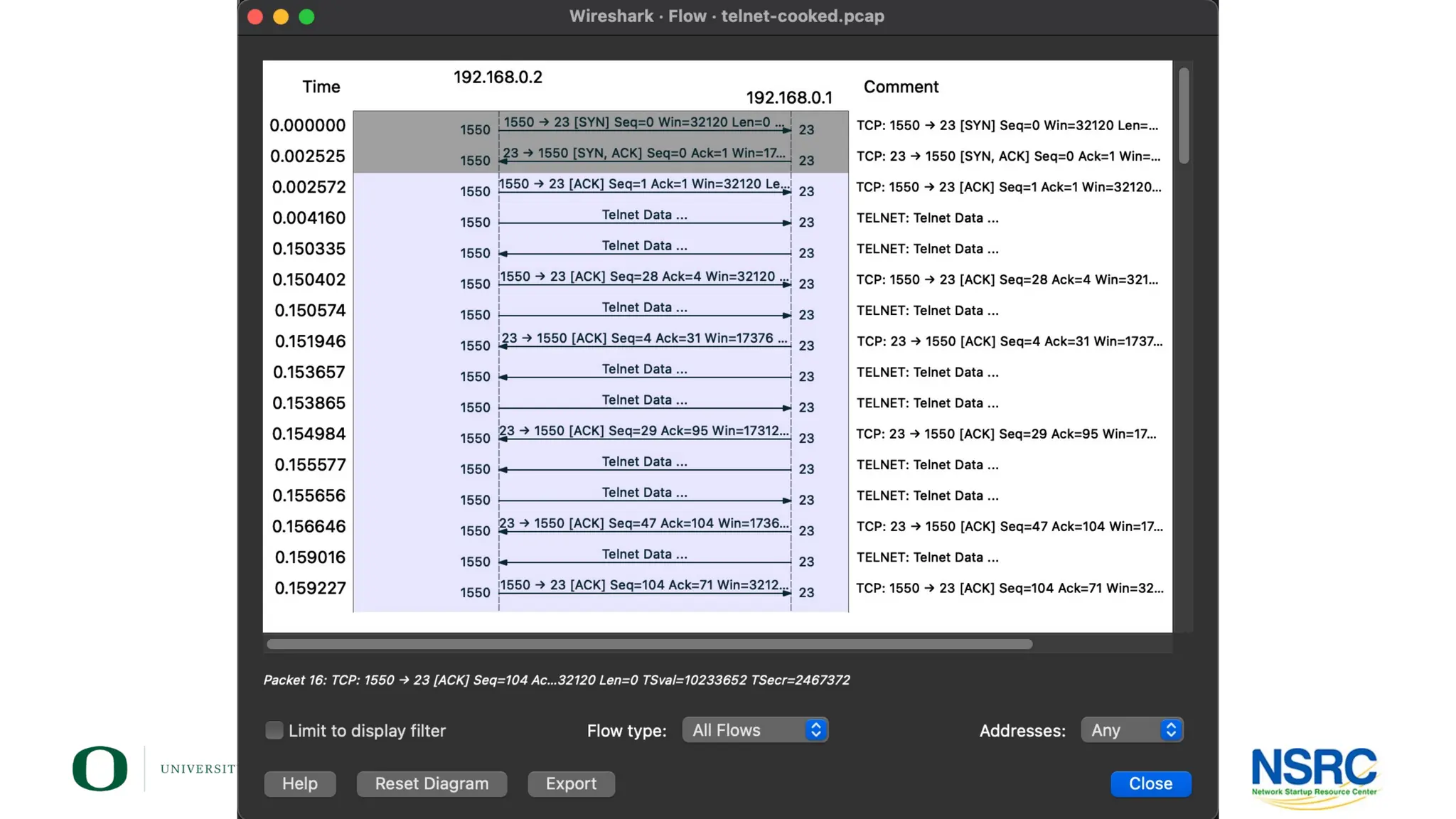The image size is (1456, 819).
Task: Click comment for packet at 0.154984
Action: (x=1005, y=434)
